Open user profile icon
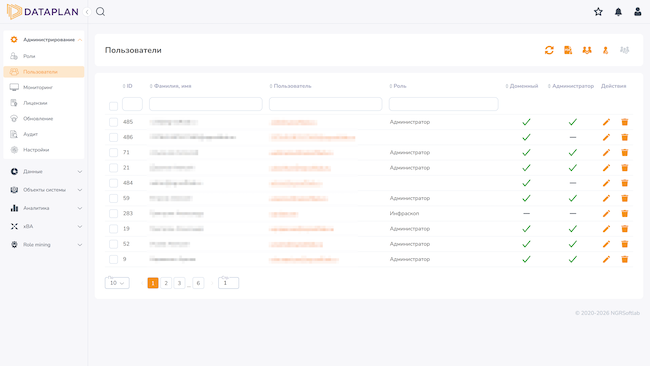The height and width of the screenshot is (366, 650). [638, 12]
